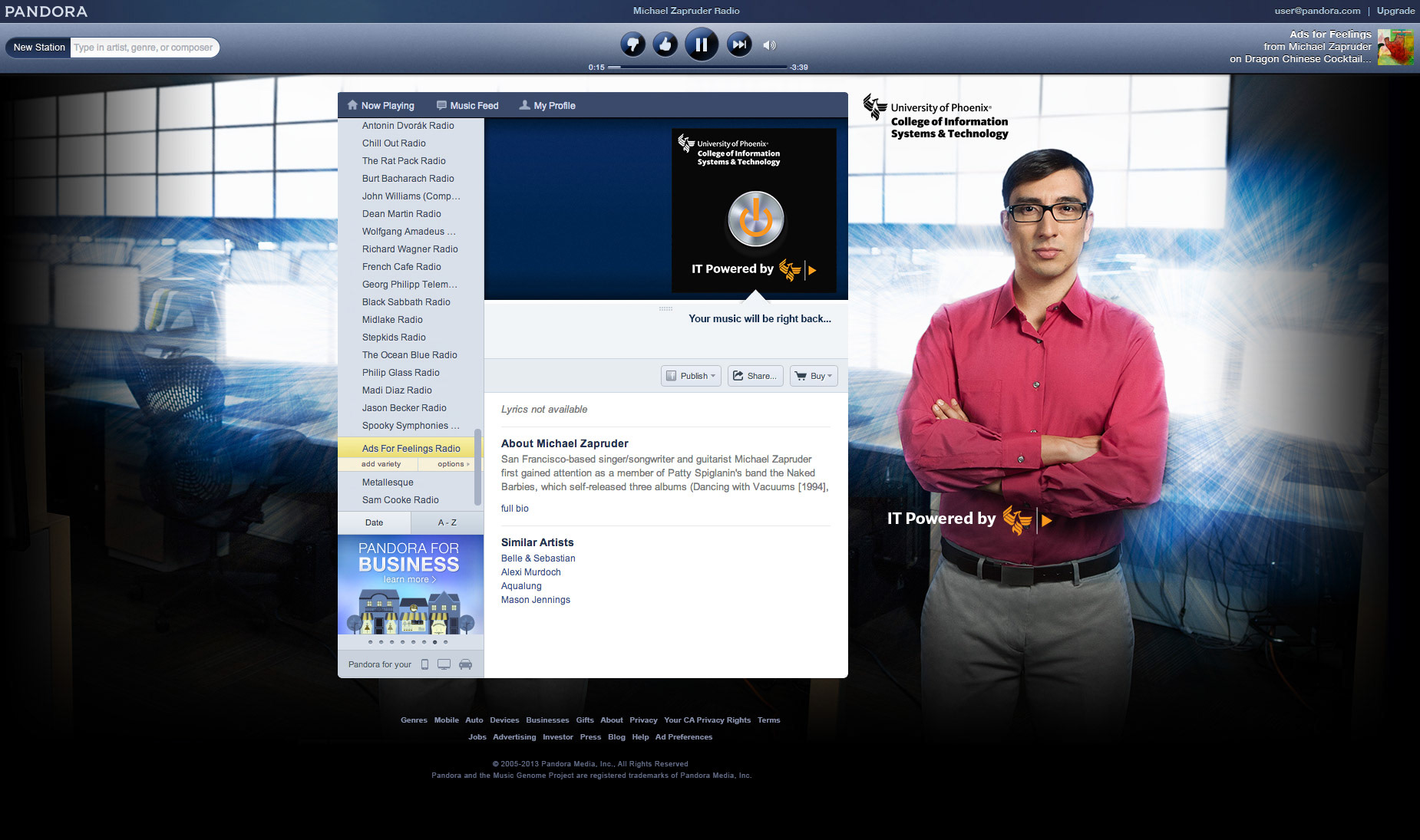Select Wolfgang Amadeus station

point(409,232)
